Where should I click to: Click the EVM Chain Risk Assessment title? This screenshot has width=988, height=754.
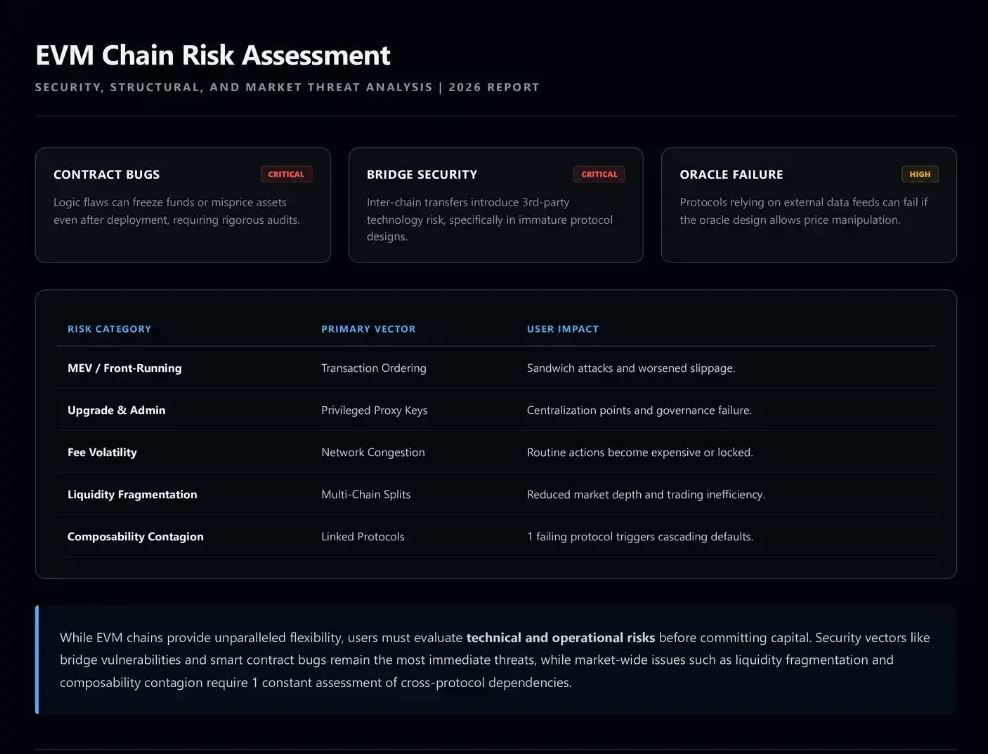pos(213,55)
